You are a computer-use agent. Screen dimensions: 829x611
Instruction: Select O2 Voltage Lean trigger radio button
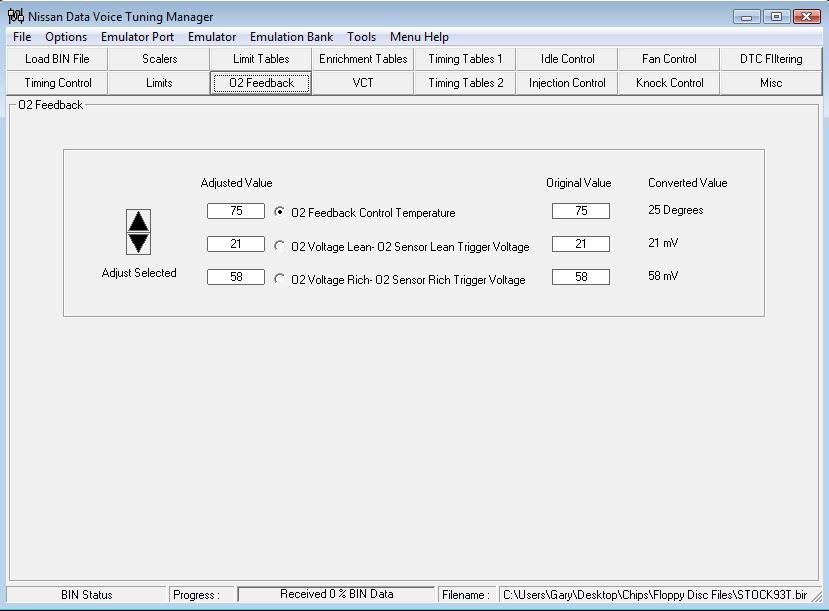pos(279,246)
